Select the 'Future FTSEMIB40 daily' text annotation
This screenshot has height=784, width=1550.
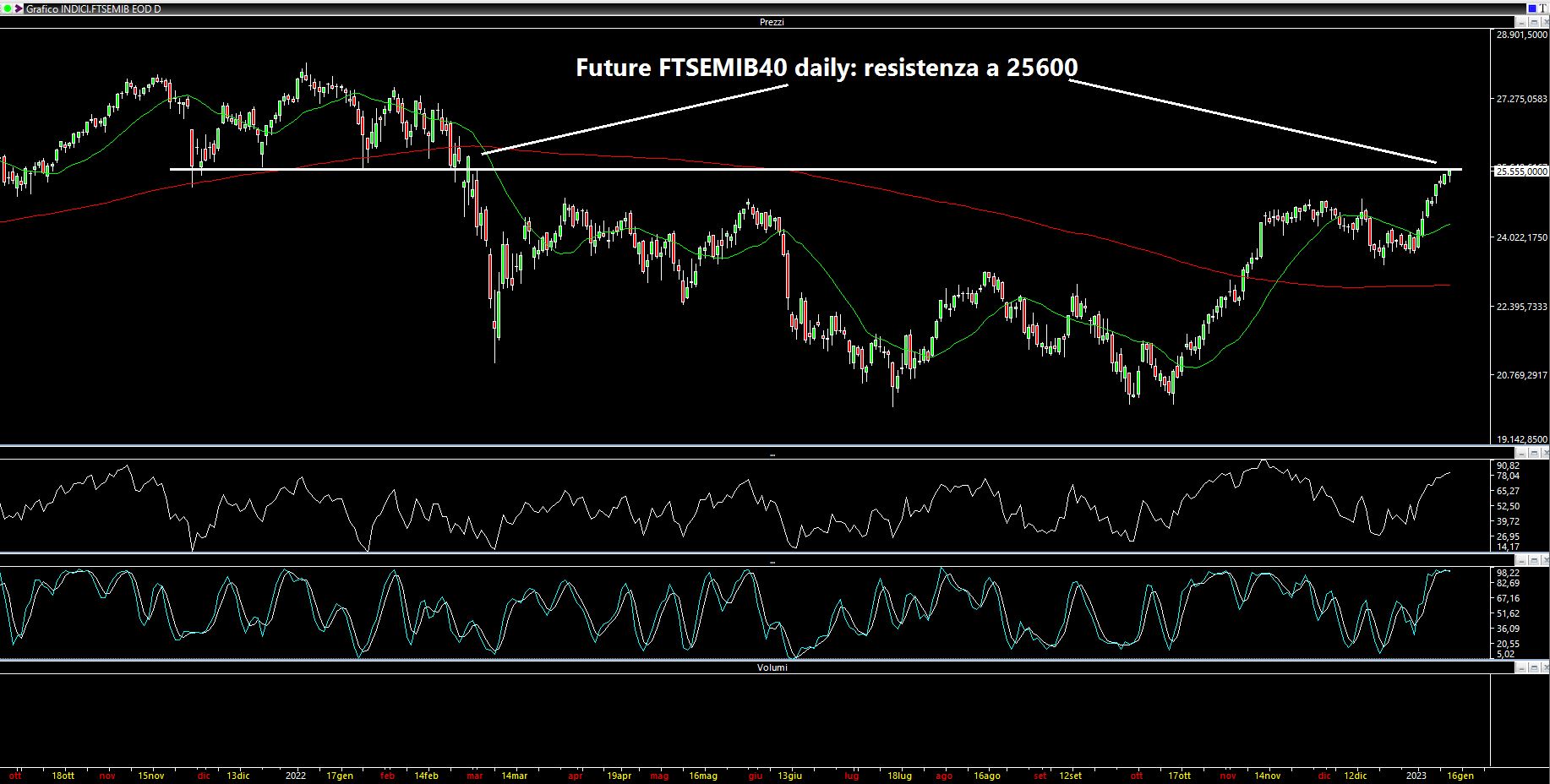(x=827, y=68)
